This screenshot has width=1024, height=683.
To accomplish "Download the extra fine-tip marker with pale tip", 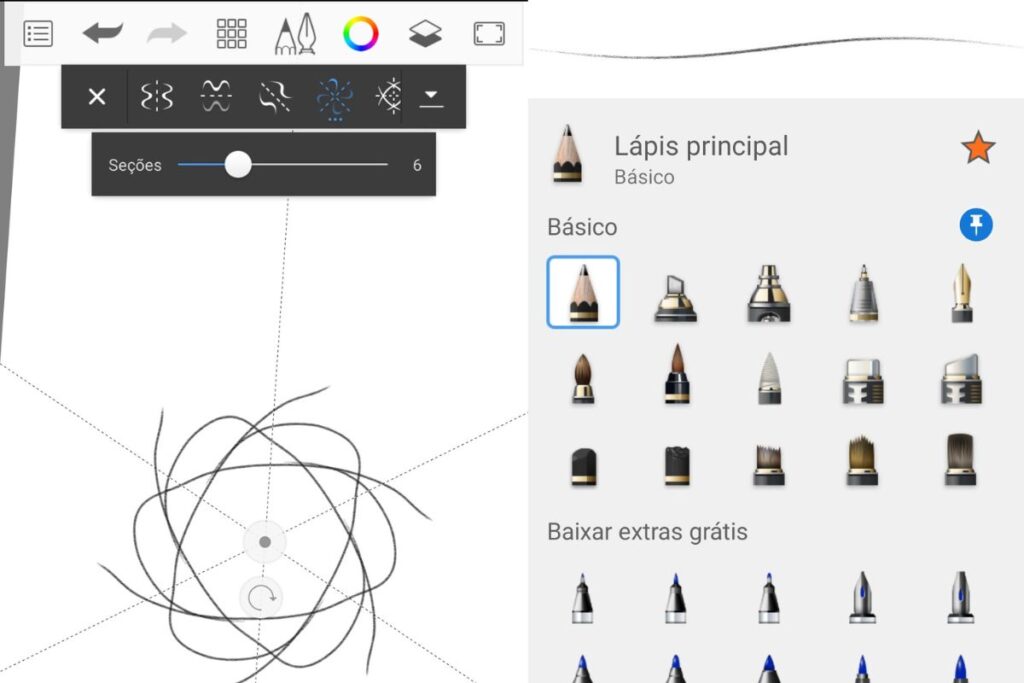I will (769, 598).
